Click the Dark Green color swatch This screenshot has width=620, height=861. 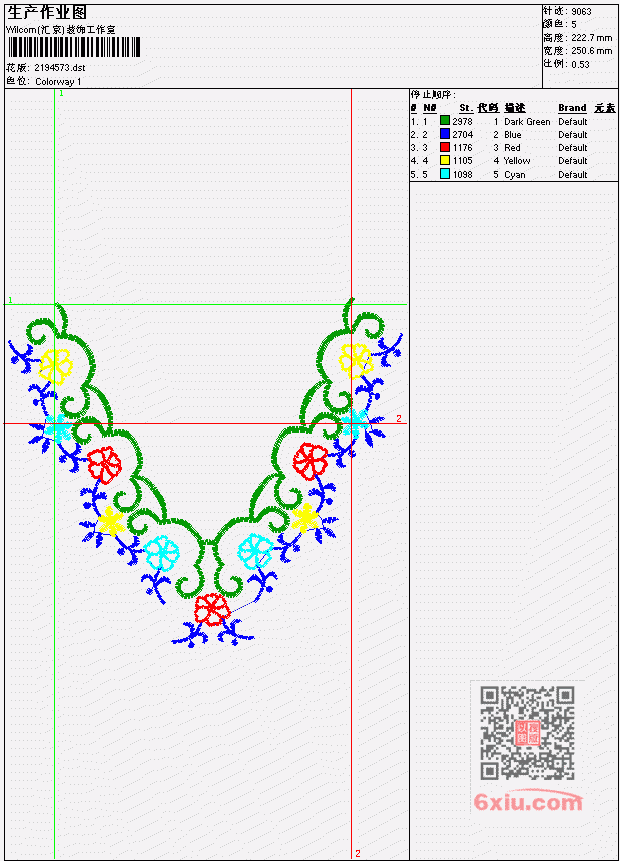point(445,120)
